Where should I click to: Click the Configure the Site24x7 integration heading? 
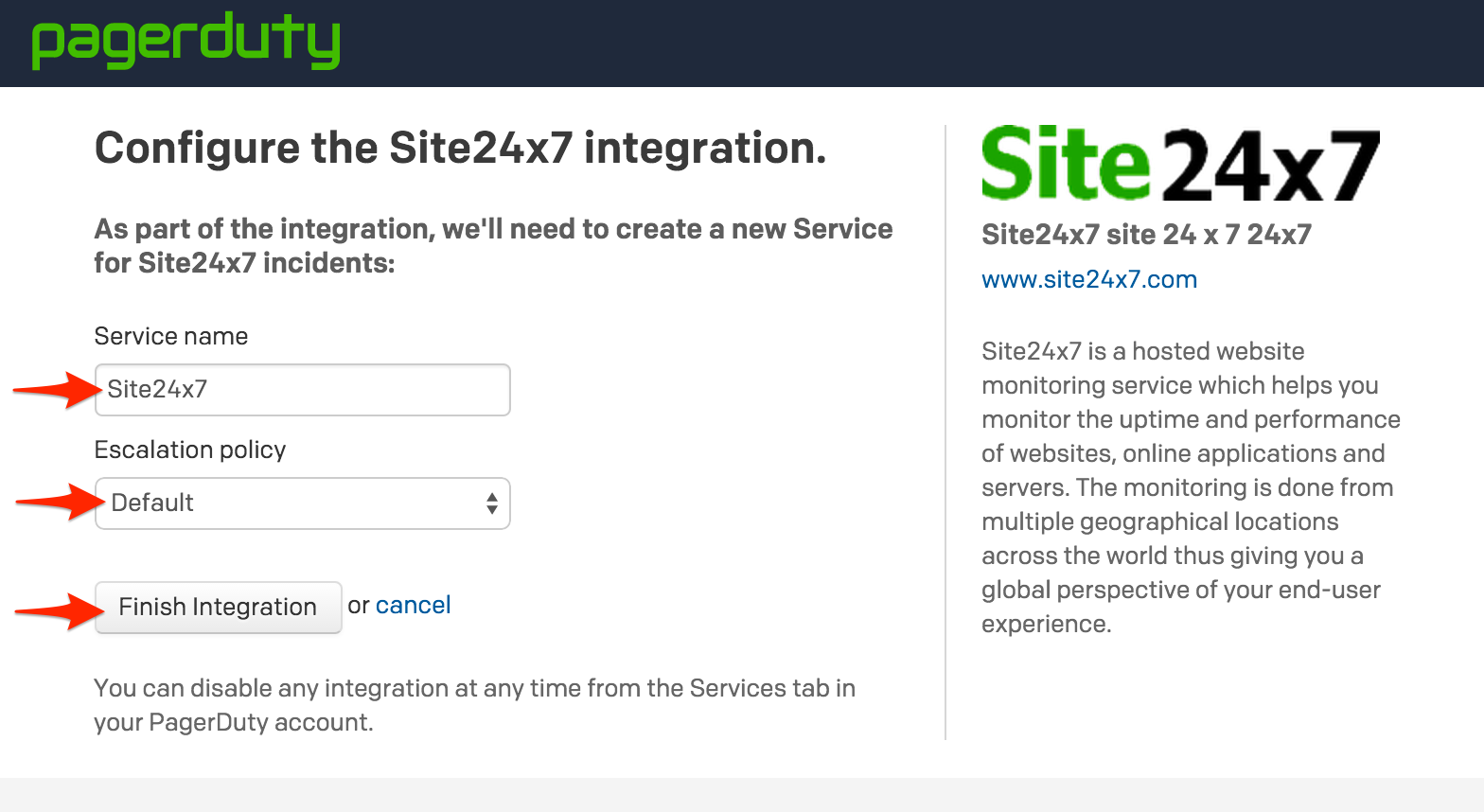tap(460, 149)
